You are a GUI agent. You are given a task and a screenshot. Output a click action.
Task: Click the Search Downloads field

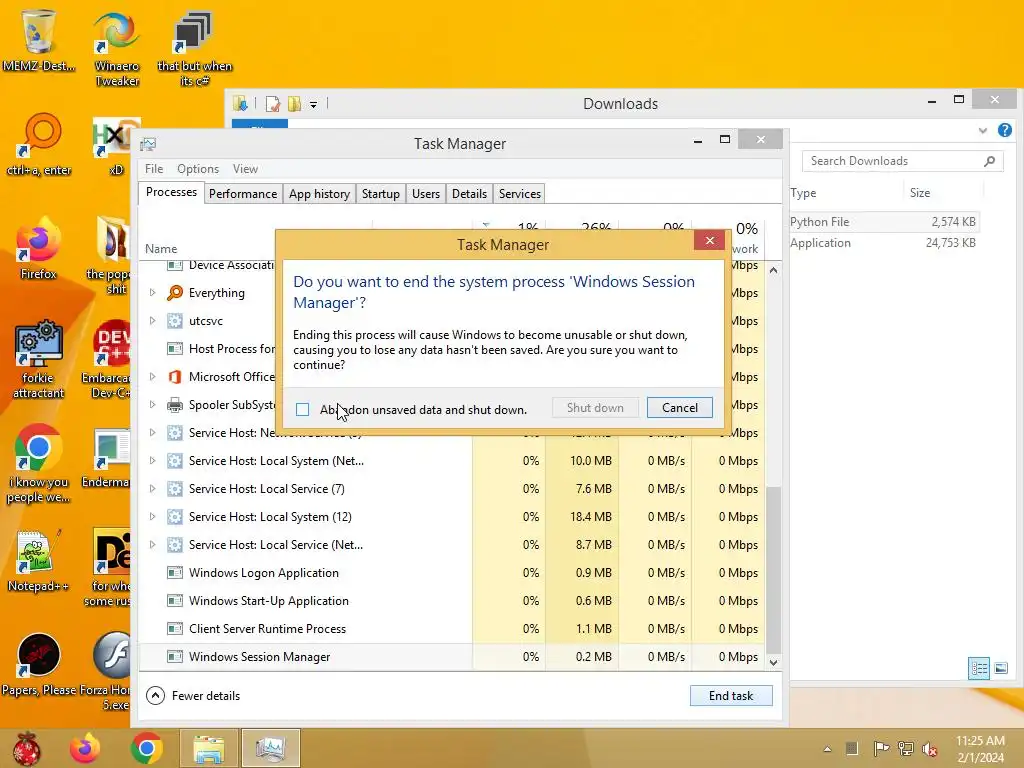click(903, 161)
